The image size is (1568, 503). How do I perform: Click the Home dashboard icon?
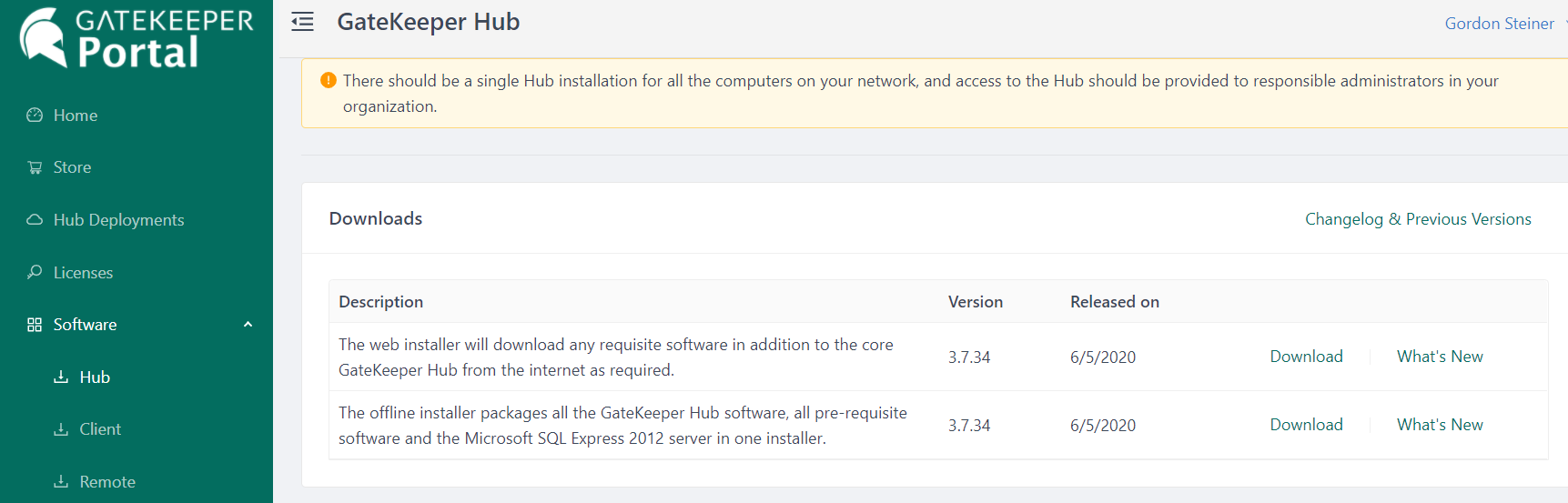(x=35, y=116)
